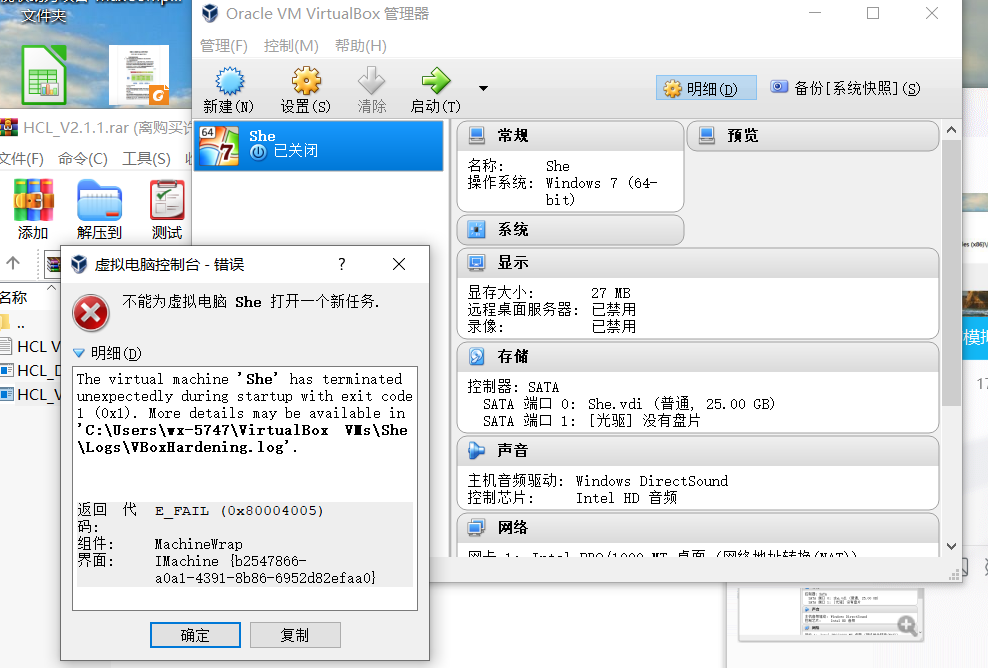Click the green spreadsheet desktop icon
Image resolution: width=988 pixels, height=668 pixels.
[x=44, y=74]
